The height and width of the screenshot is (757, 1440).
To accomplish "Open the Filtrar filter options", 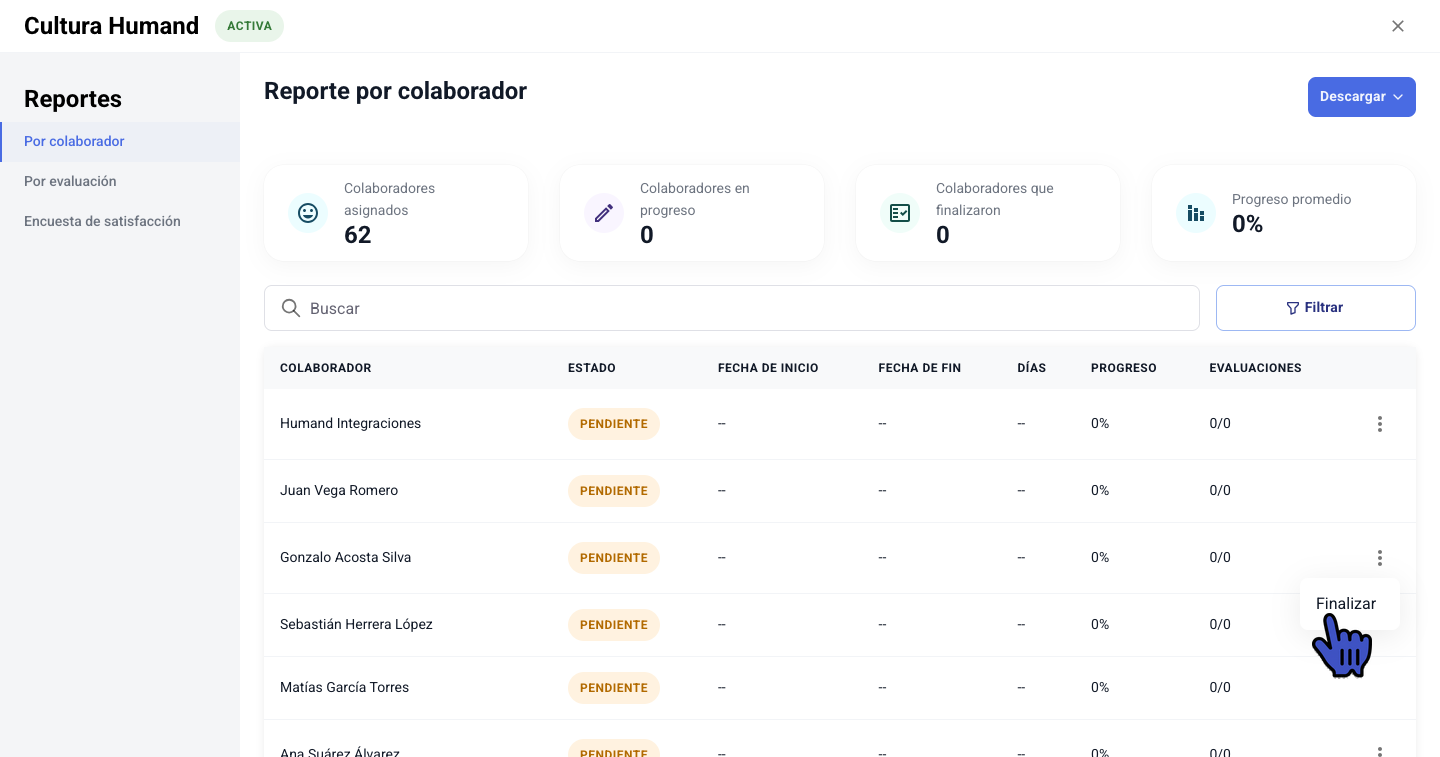I will [1316, 308].
